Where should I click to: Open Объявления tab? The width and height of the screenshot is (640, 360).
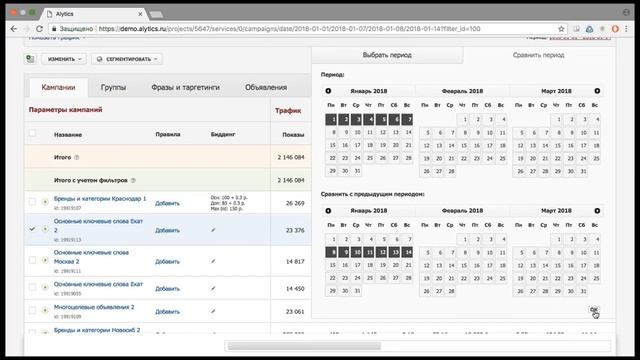pos(266,87)
